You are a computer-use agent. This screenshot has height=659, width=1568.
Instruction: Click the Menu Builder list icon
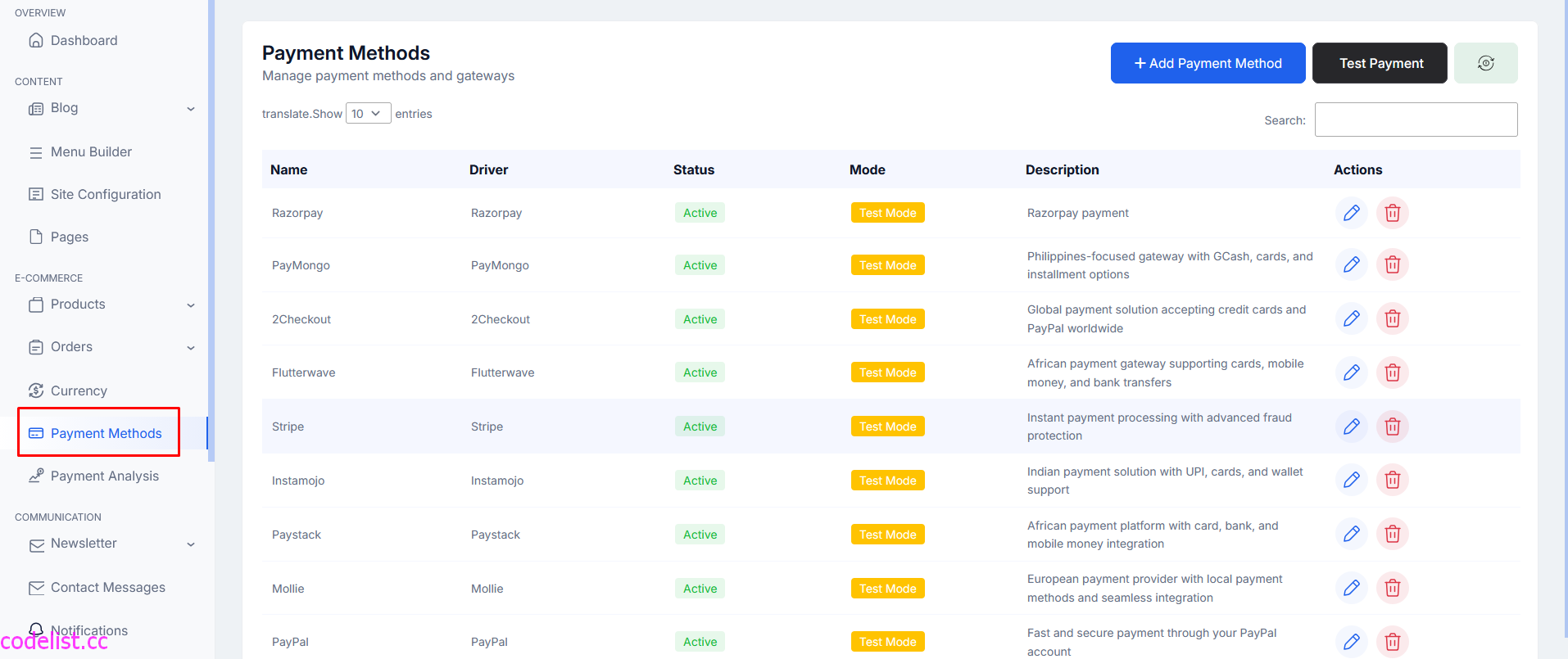coord(36,152)
